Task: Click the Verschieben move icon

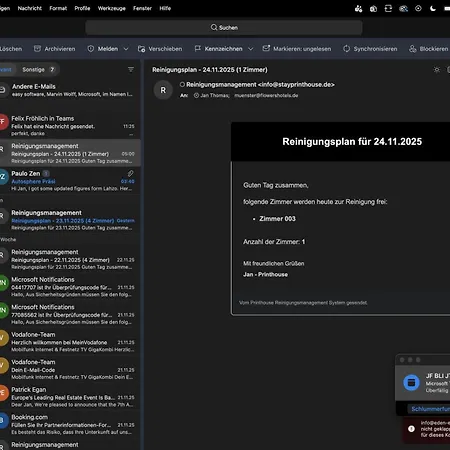Action: 141,49
